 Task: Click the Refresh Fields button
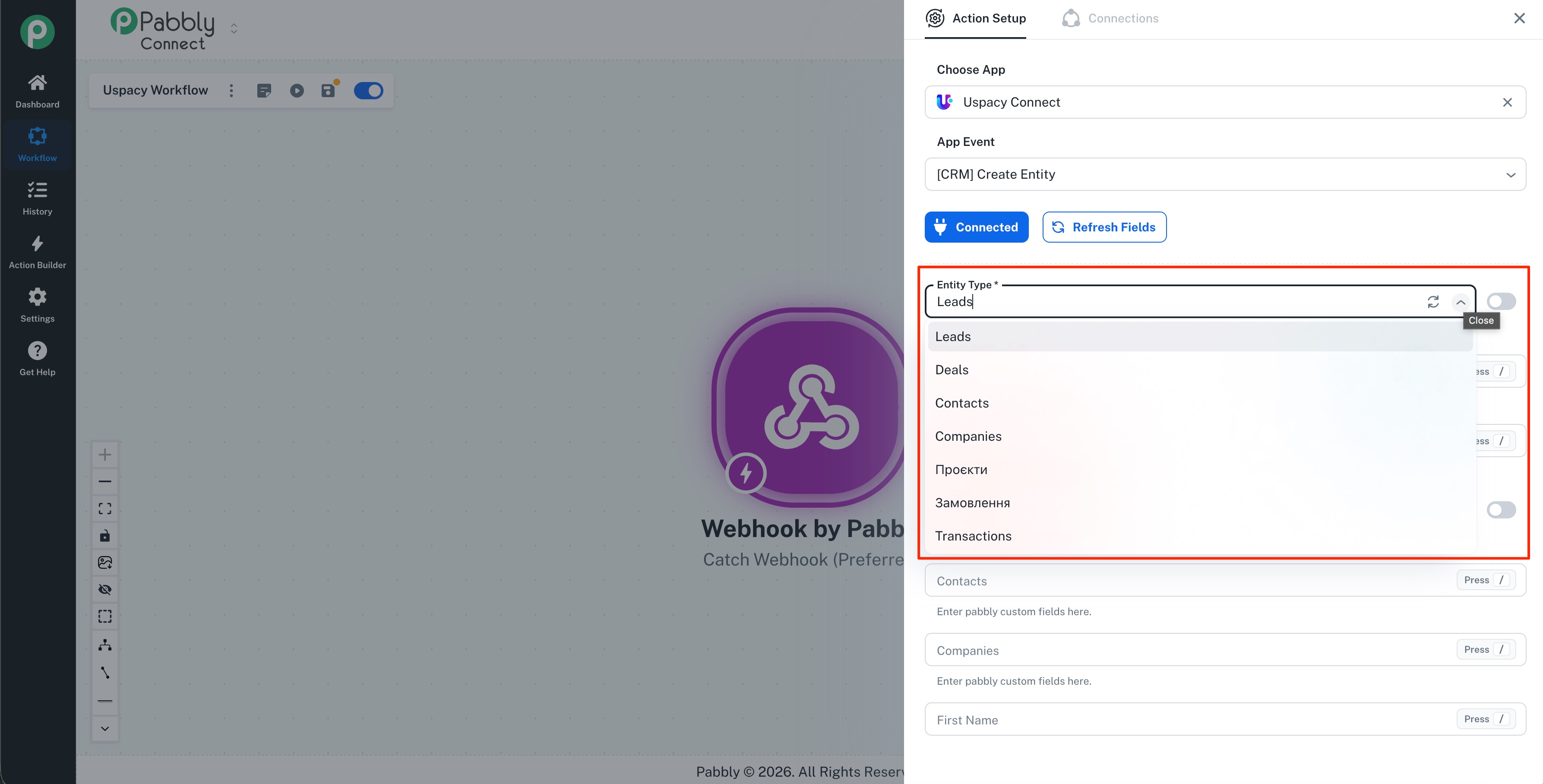pyautogui.click(x=1104, y=227)
